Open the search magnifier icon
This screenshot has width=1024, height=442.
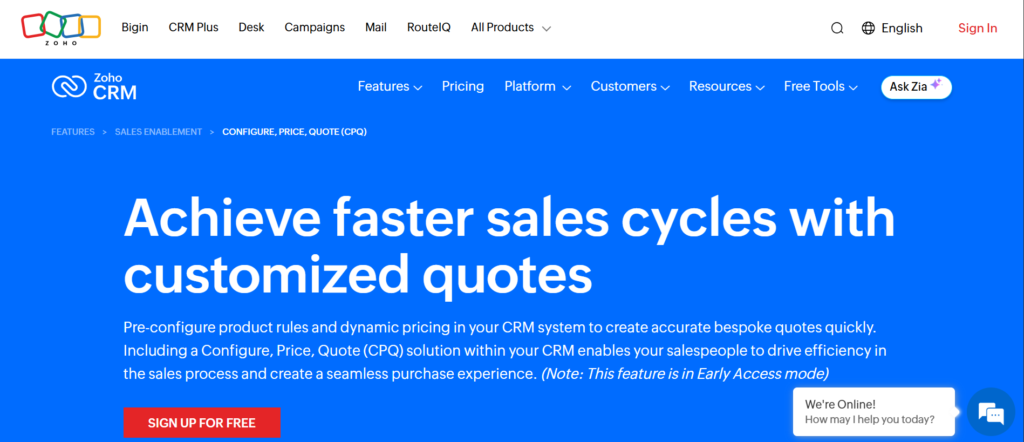(837, 28)
